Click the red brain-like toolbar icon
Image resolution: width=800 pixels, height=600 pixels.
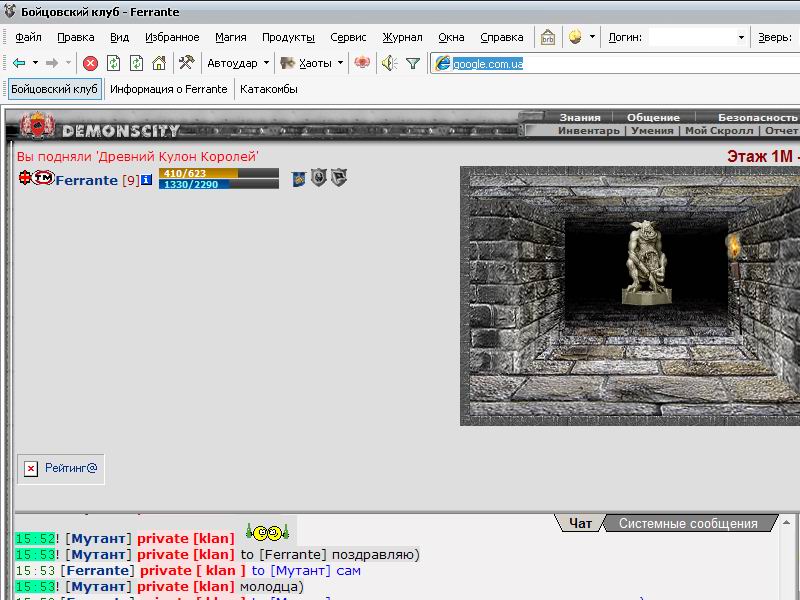point(362,63)
